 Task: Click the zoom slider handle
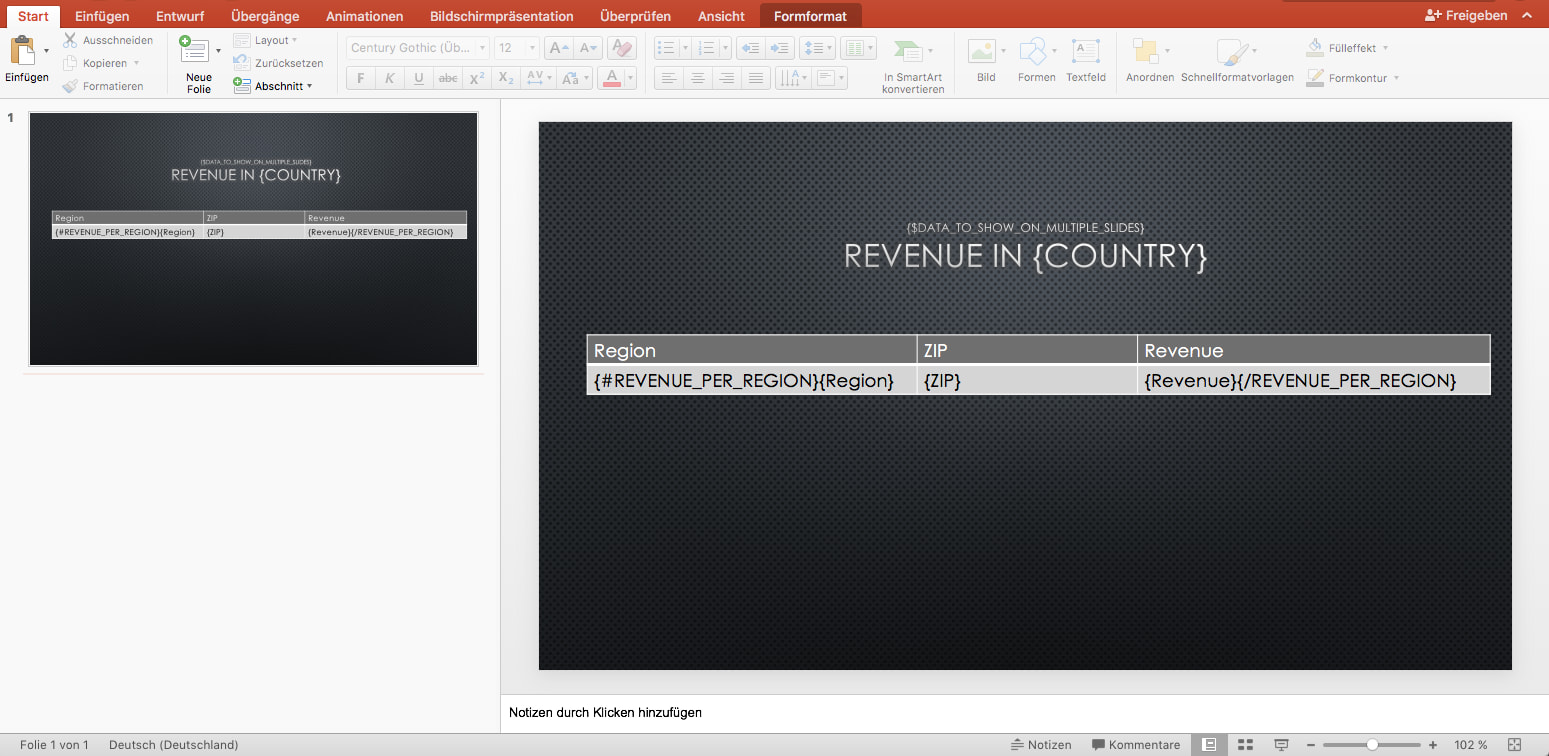tap(1372, 745)
